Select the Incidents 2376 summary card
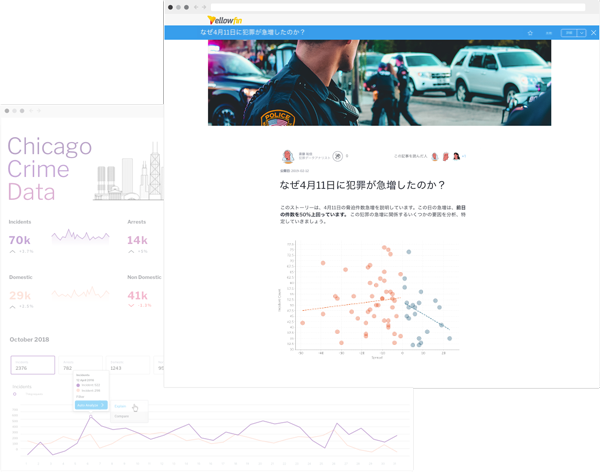The width and height of the screenshot is (600, 472). [33, 366]
